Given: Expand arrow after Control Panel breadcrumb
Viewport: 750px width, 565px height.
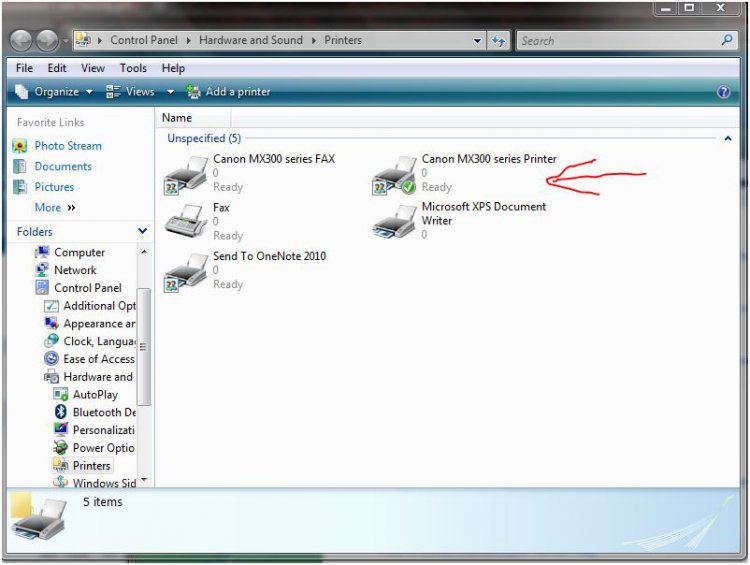Looking at the screenshot, I should click(188, 41).
